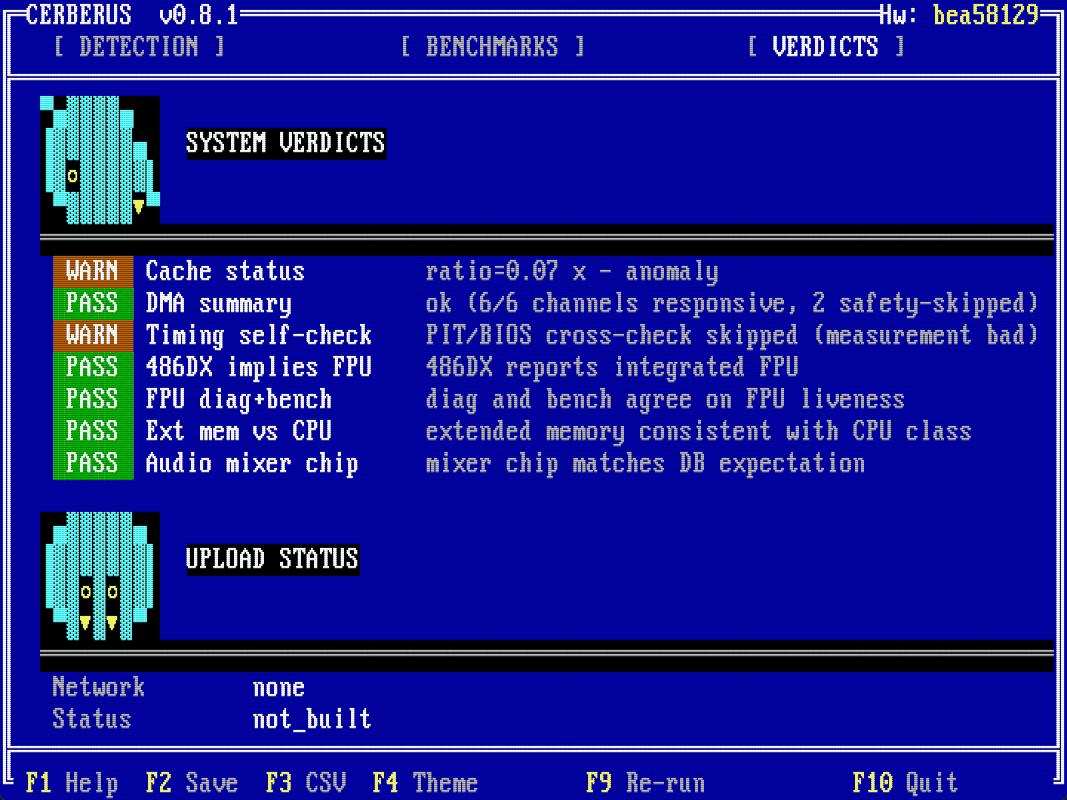The width and height of the screenshot is (1067, 800).
Task: Select the Ext mem vs CPU label
Action: (239, 431)
